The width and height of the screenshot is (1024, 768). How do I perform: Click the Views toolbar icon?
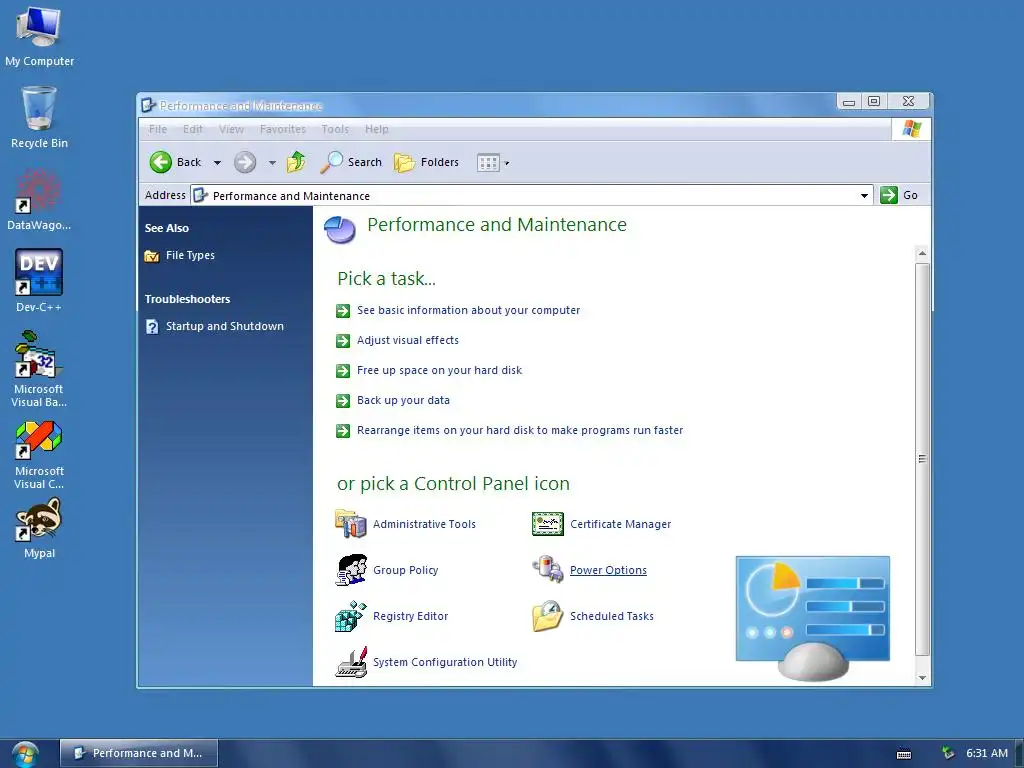coord(488,163)
